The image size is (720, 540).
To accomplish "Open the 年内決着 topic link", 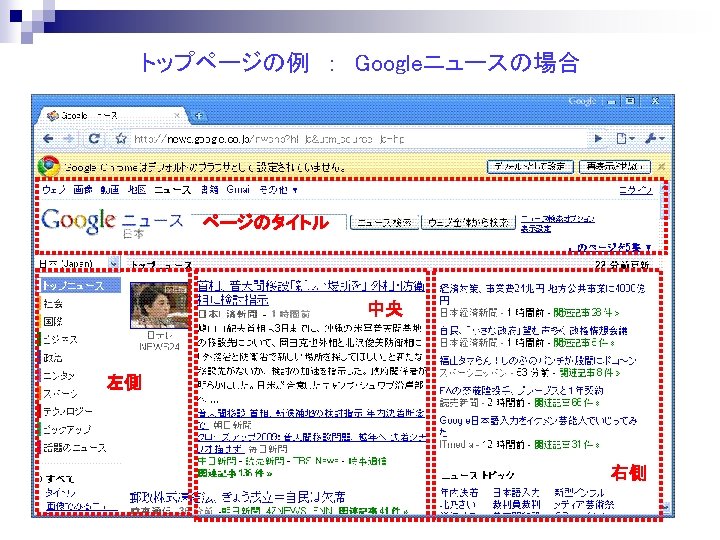I will [x=459, y=493].
